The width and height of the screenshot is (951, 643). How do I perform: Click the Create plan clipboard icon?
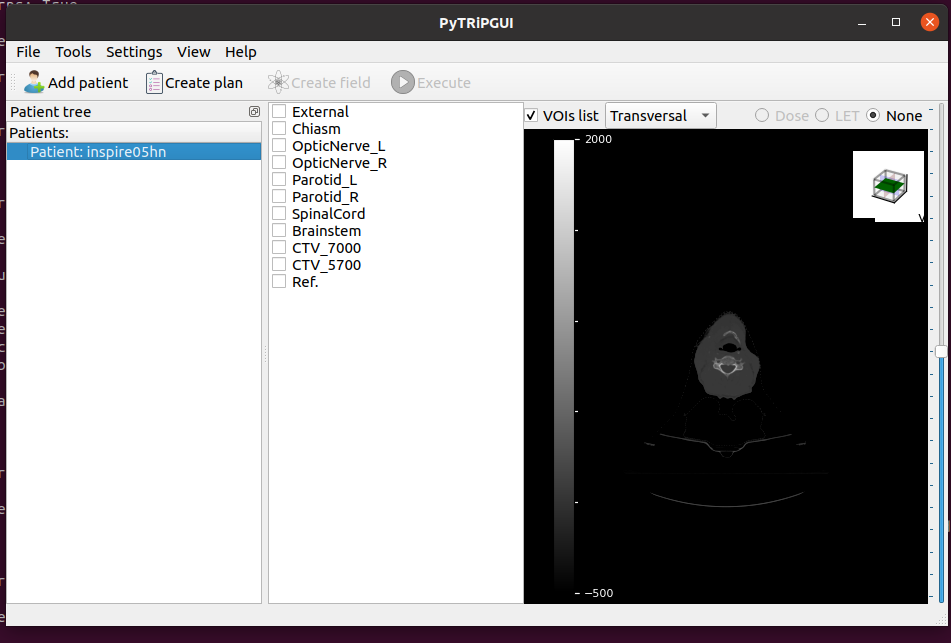point(153,82)
